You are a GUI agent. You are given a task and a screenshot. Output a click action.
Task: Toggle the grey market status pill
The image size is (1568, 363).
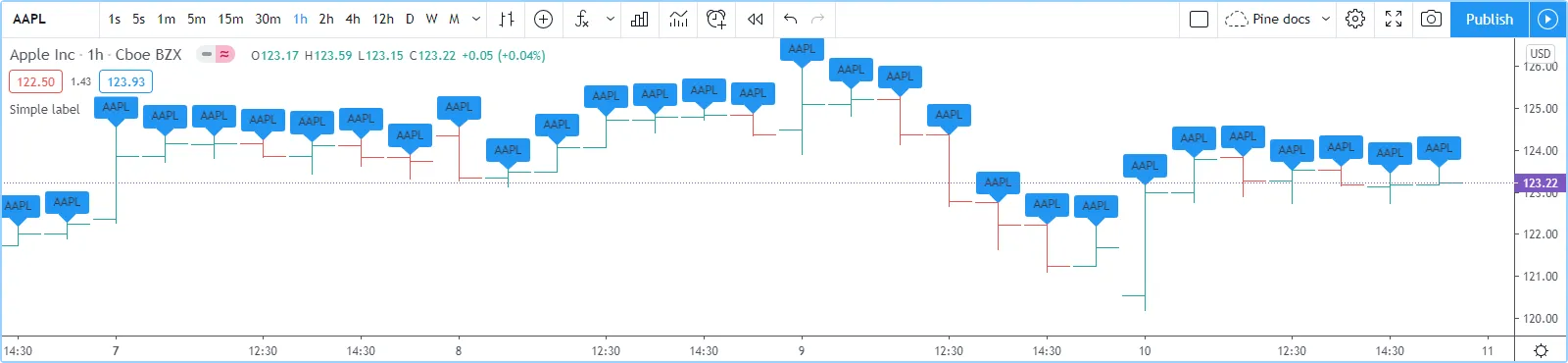(207, 55)
